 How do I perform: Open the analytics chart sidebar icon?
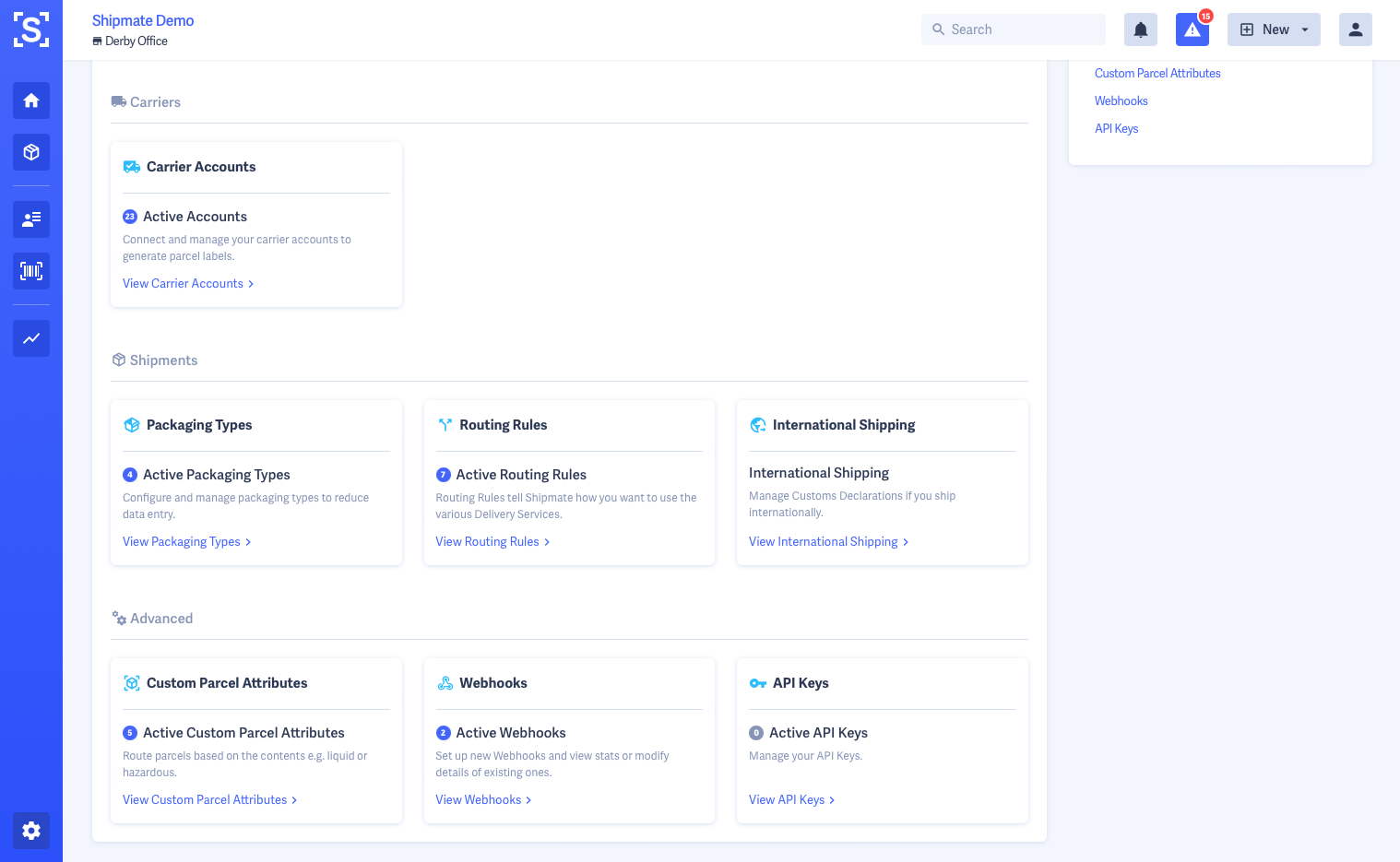pyautogui.click(x=31, y=338)
